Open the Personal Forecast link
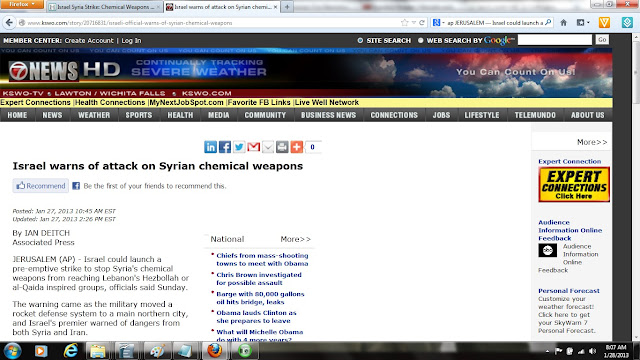The height and width of the screenshot is (360, 640). tap(569, 291)
